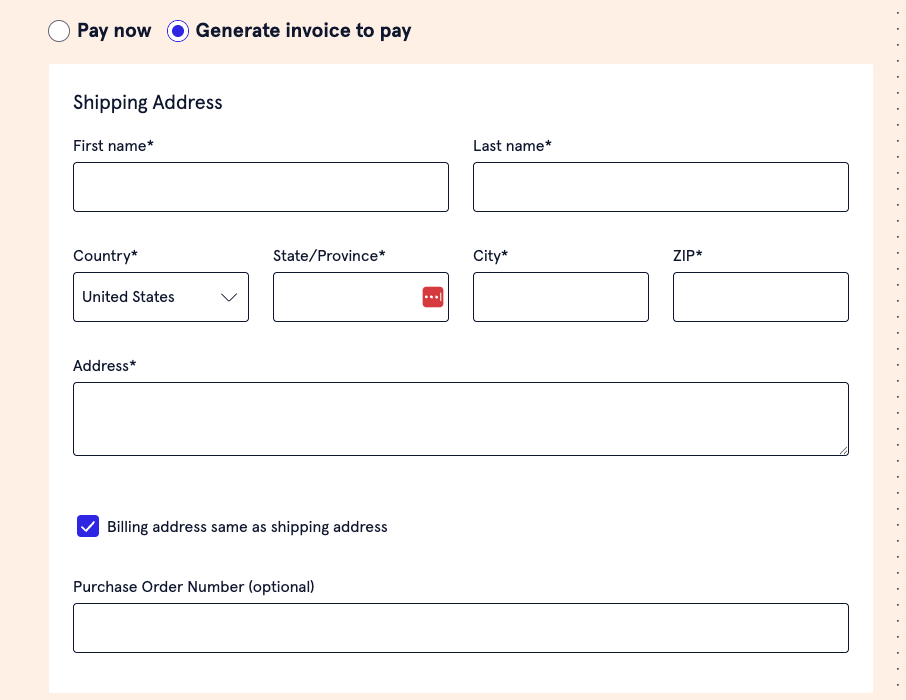Uncheck Billing address same as shipping checkbox
This screenshot has width=906, height=700.
click(x=88, y=526)
